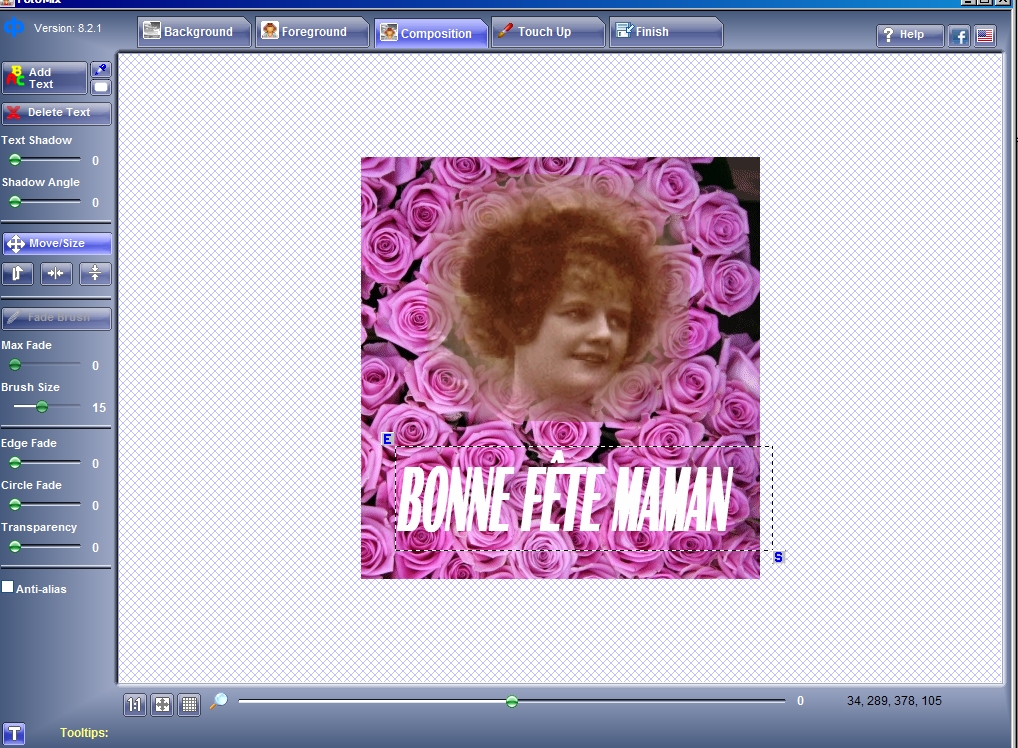The width and height of the screenshot is (1018, 748).
Task: Click the blue FotoMix logo icon
Action: [14, 29]
